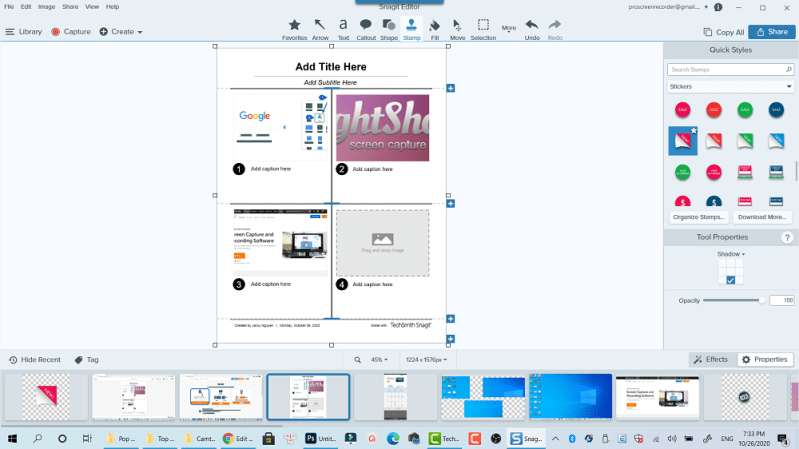Viewport: 799px width, 449px height.
Task: Open the Favorites star tool
Action: pos(294,28)
